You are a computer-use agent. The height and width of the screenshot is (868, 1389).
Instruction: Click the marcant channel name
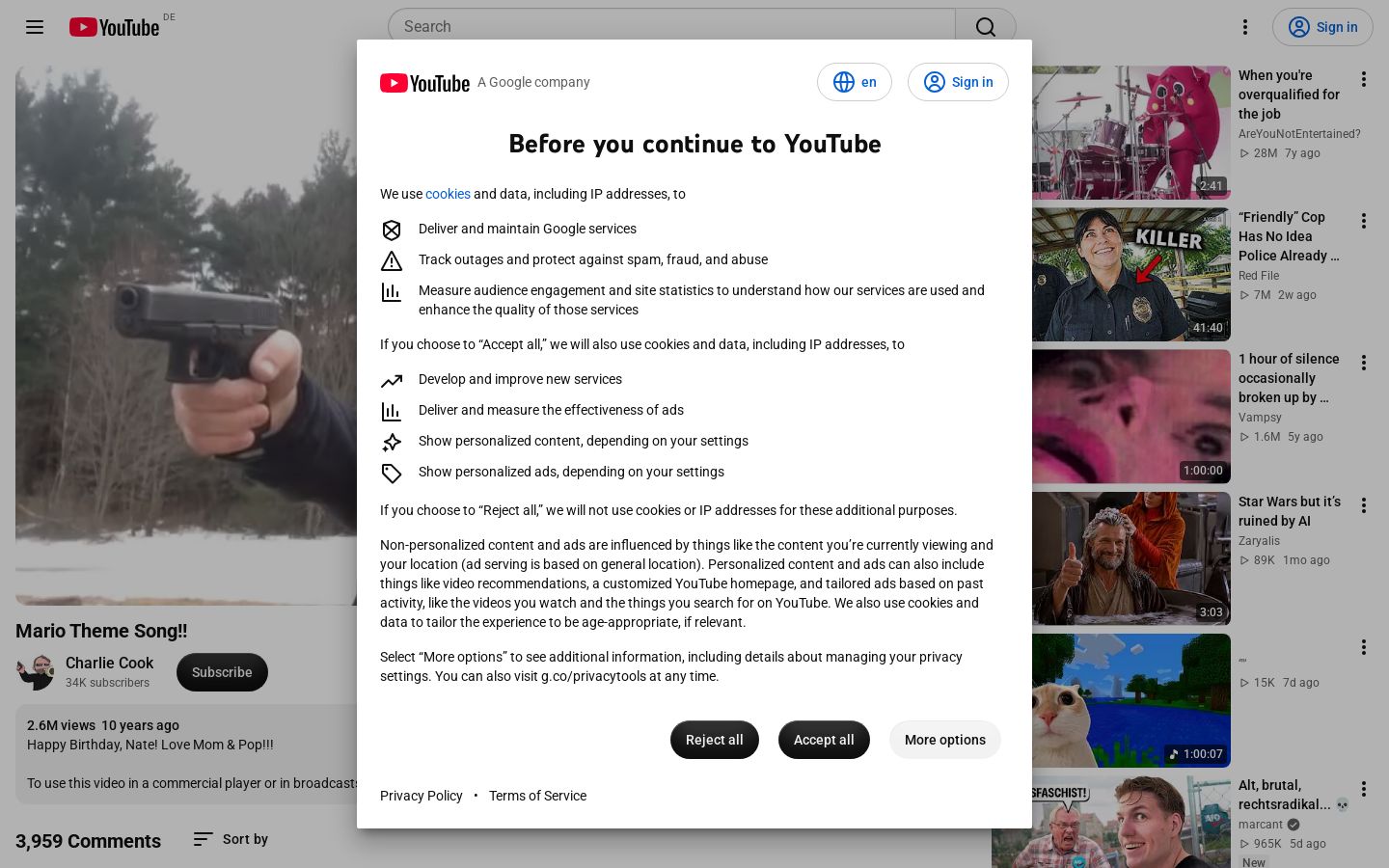click(1261, 825)
